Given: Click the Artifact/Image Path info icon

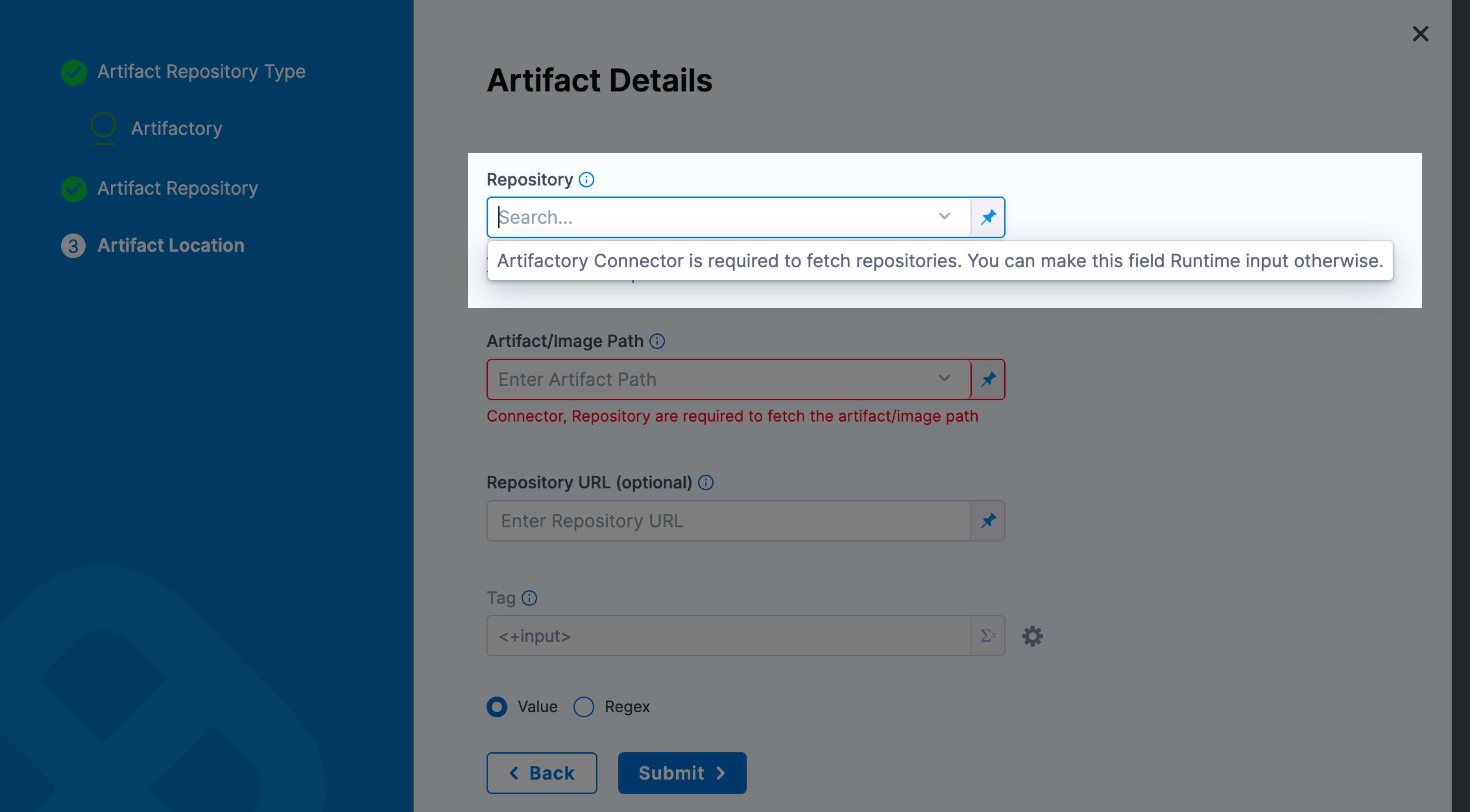Looking at the screenshot, I should coord(657,341).
